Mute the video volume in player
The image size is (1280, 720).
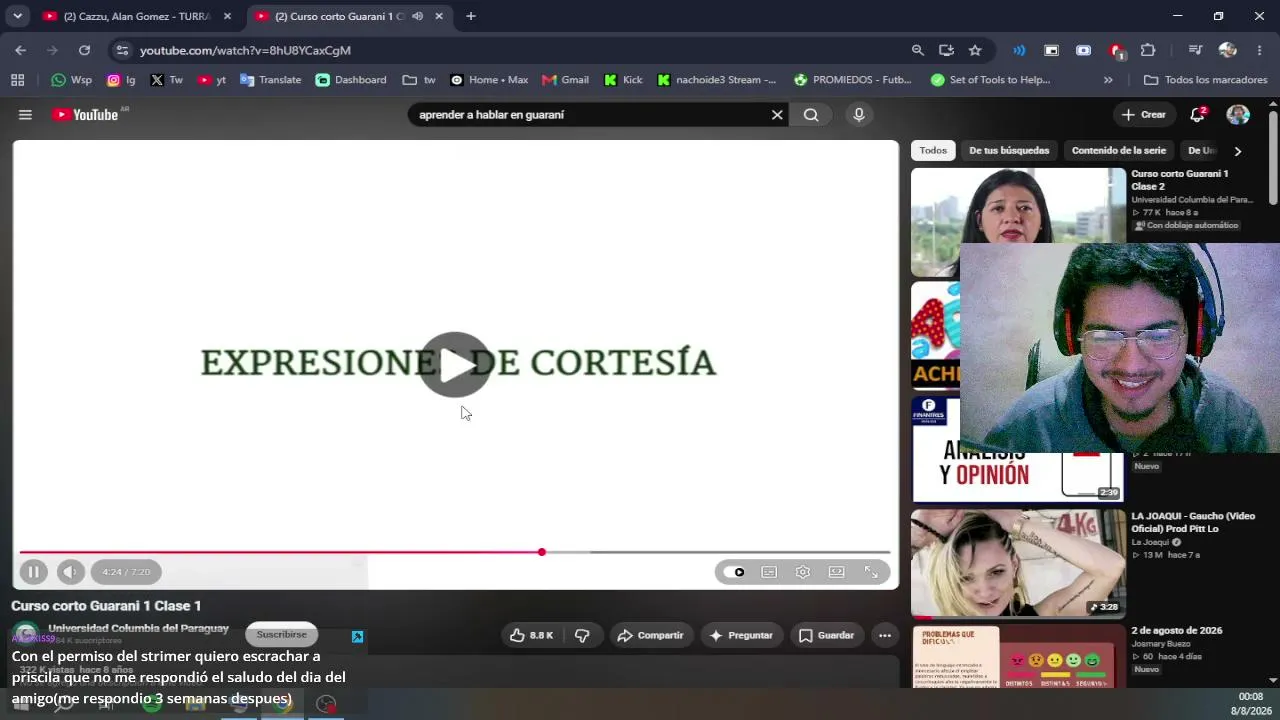(69, 572)
